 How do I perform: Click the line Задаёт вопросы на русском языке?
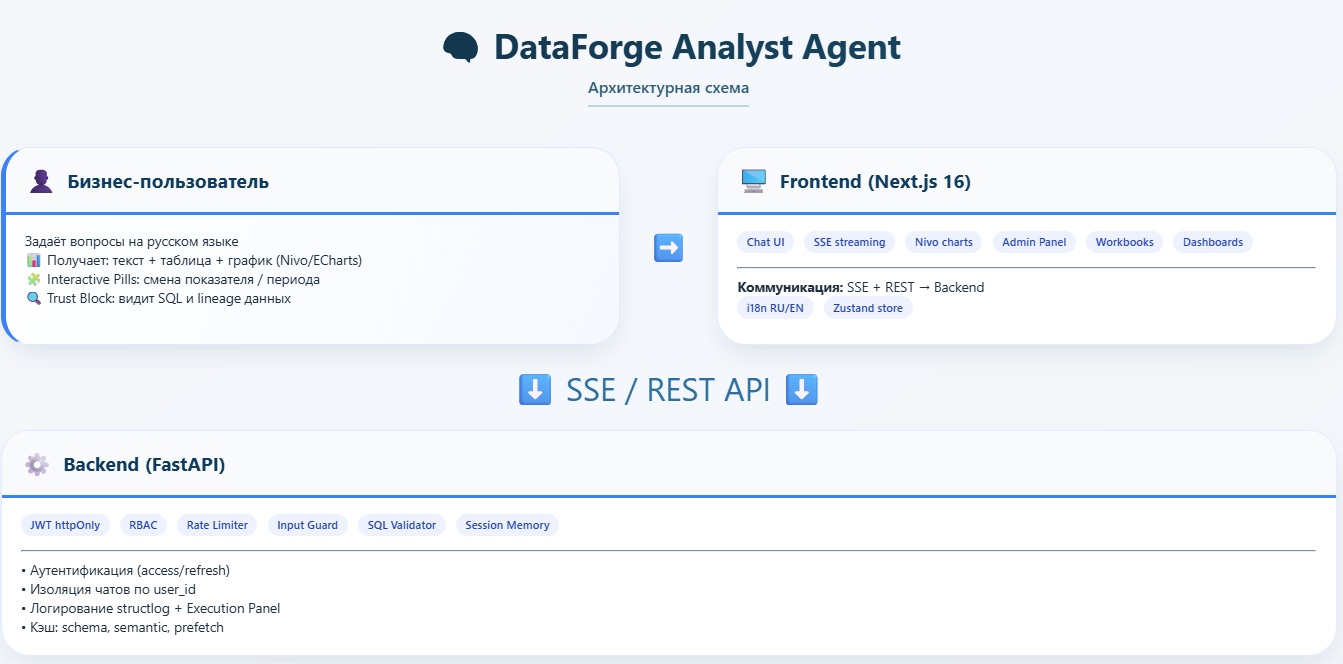click(x=132, y=241)
